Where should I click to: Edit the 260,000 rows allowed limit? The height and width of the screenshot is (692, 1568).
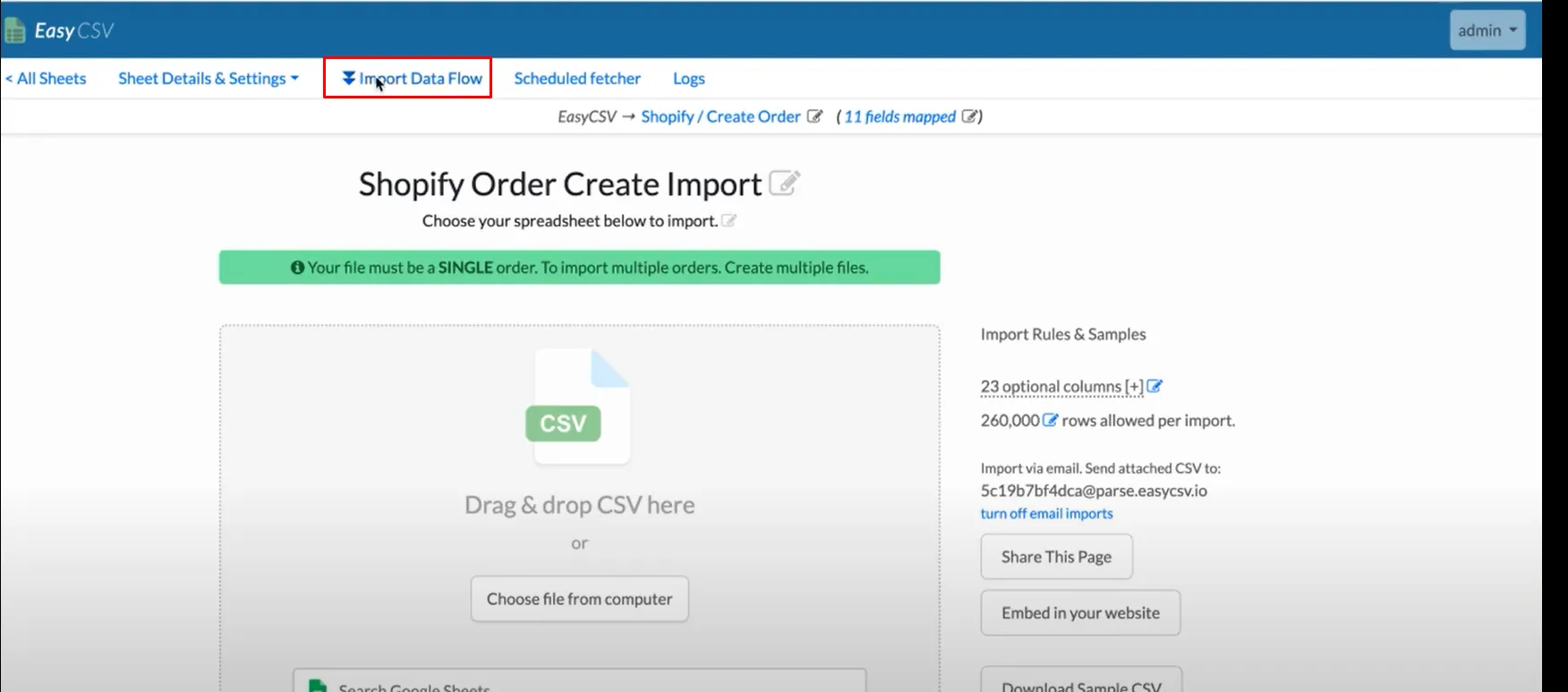[x=1050, y=420]
